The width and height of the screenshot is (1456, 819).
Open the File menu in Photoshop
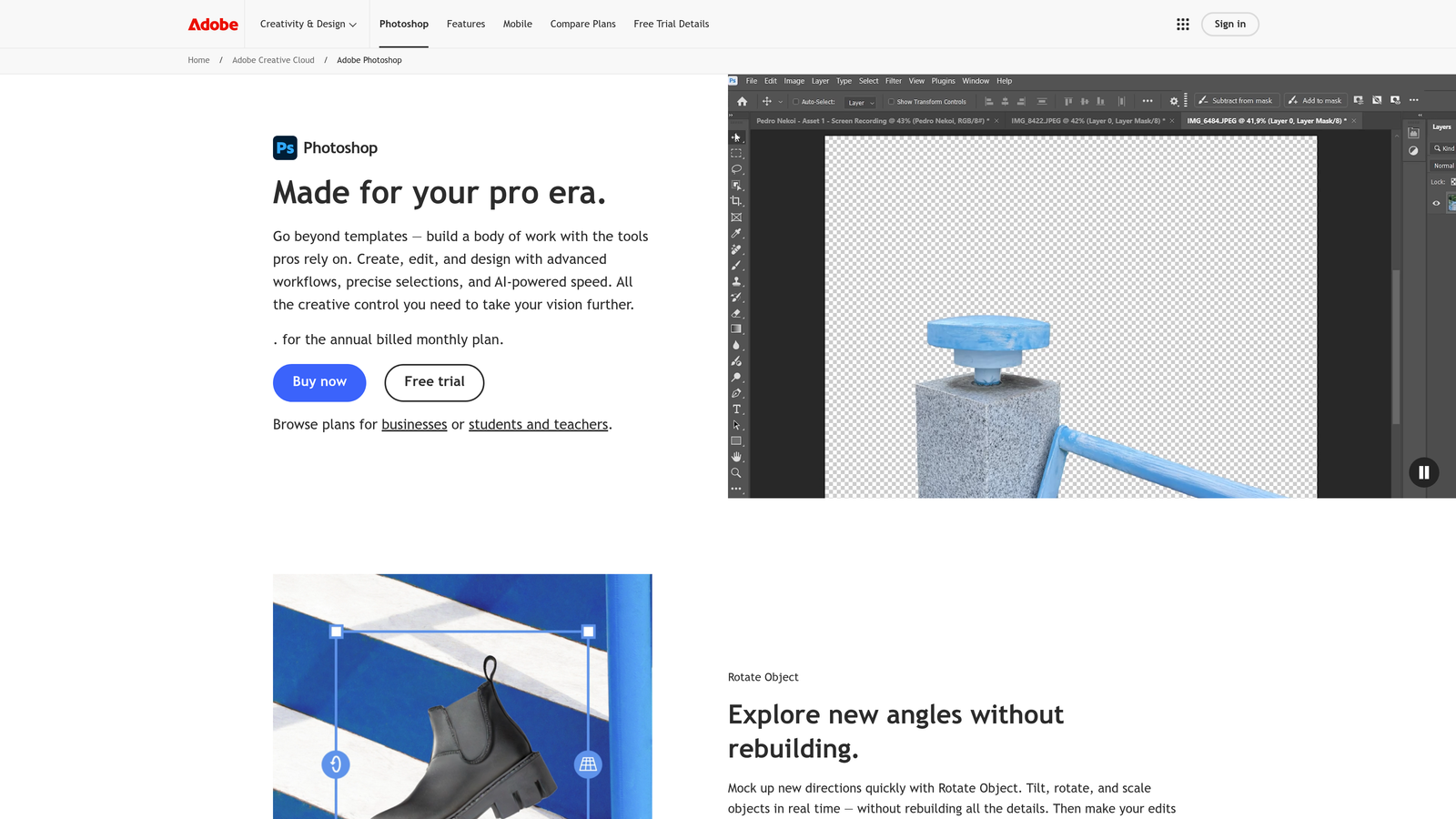point(752,81)
